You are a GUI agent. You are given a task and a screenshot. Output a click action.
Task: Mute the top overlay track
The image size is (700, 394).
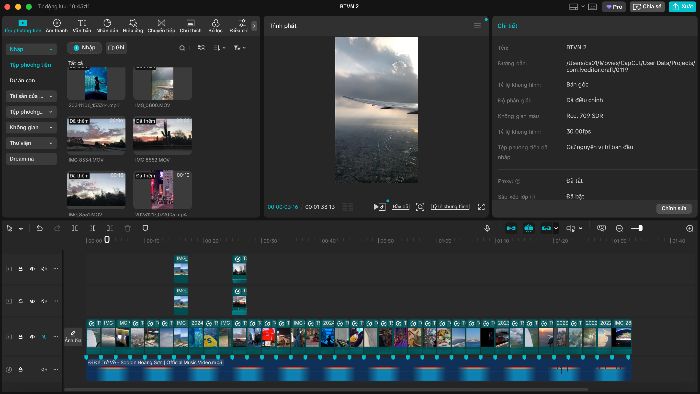[x=44, y=269]
